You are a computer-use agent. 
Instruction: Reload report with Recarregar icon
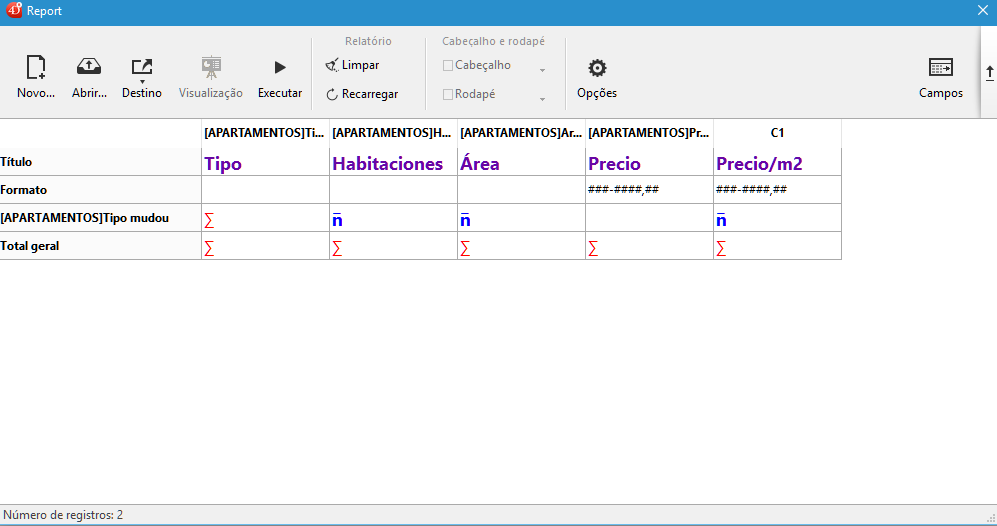point(332,94)
